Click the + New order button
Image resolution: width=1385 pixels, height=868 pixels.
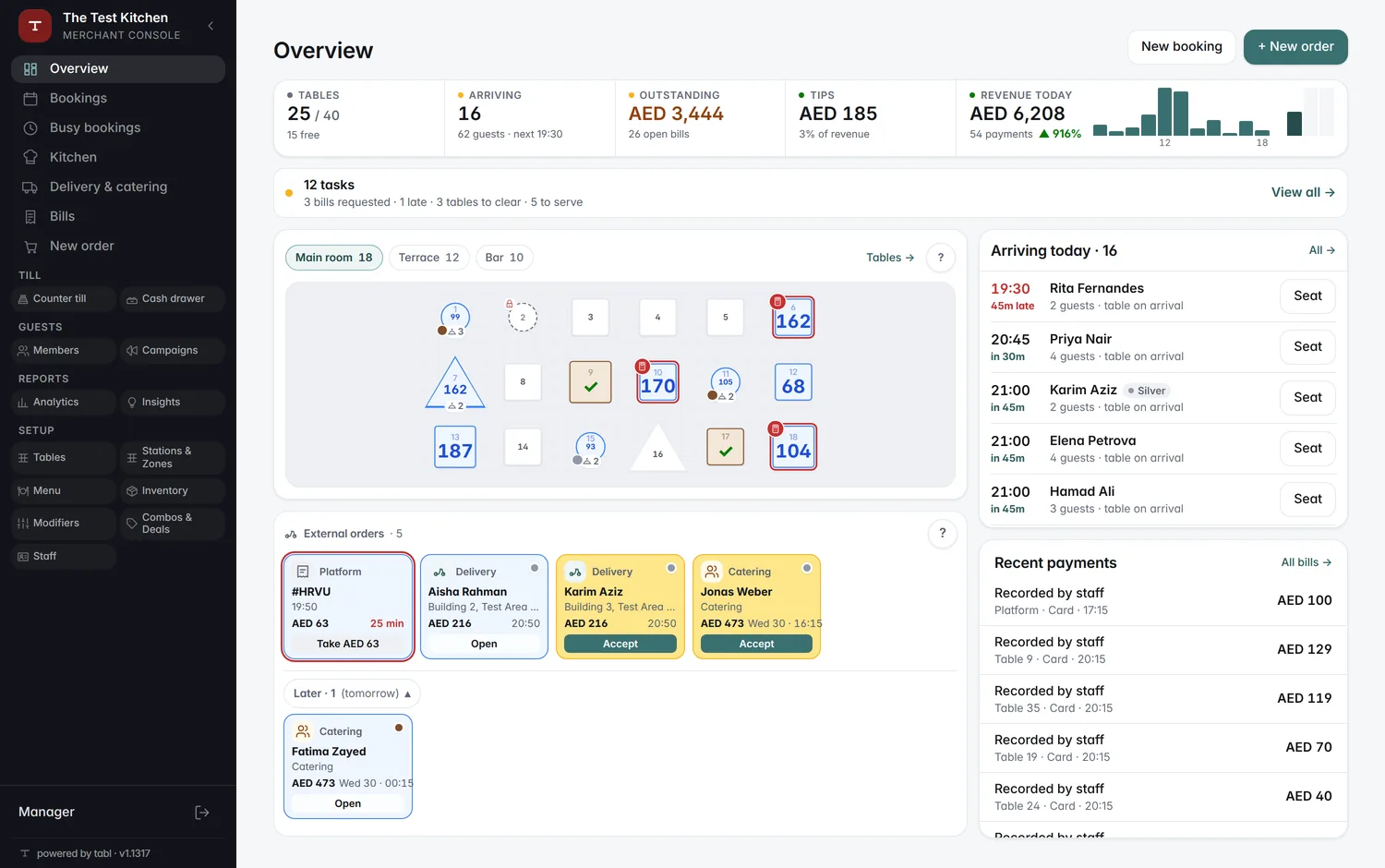1295,47
